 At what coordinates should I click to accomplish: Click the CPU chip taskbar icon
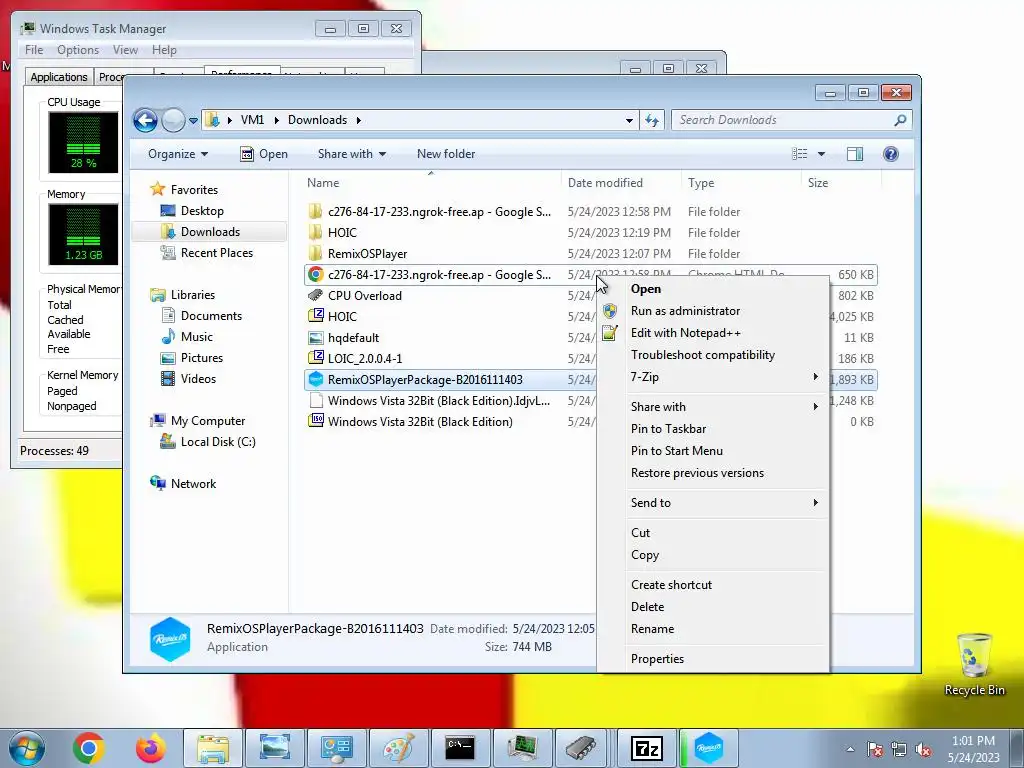click(x=581, y=748)
